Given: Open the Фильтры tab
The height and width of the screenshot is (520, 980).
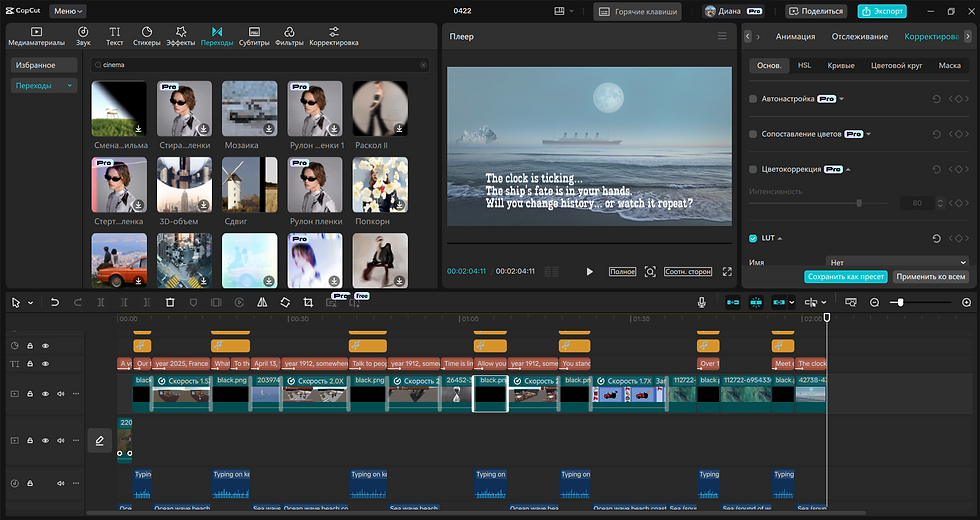Looking at the screenshot, I should [289, 36].
